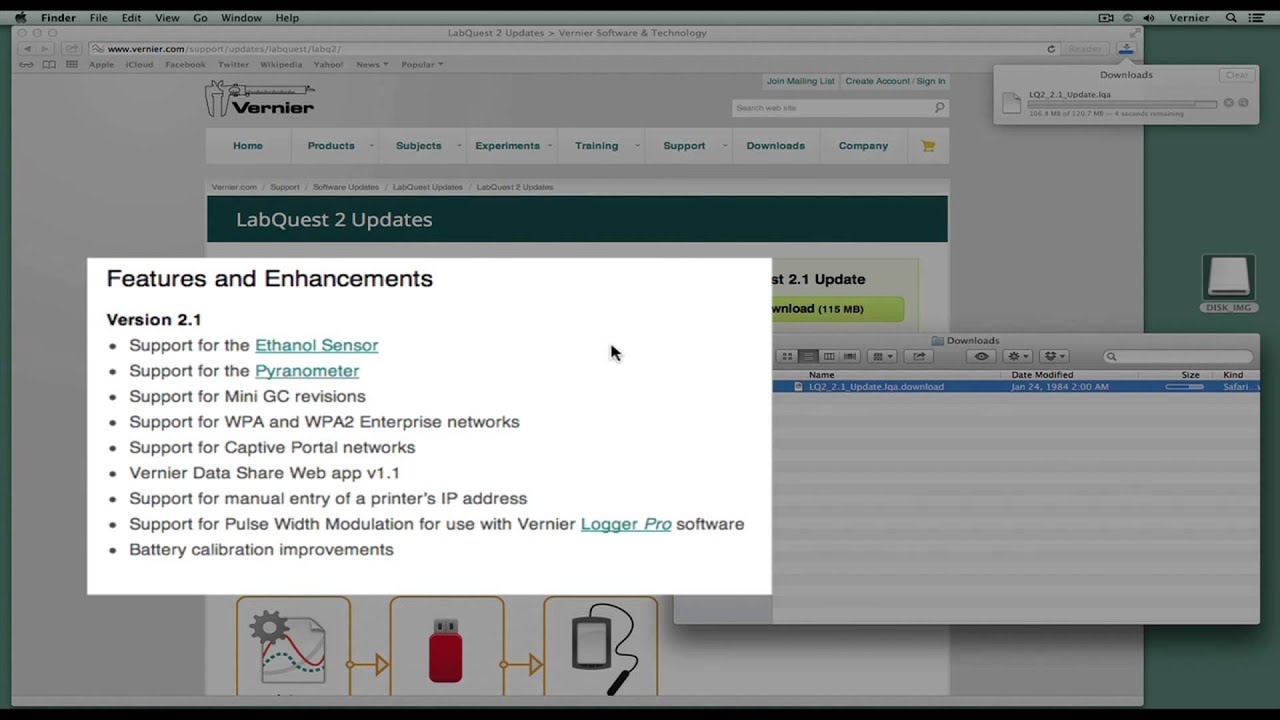Click the website search magnifier icon
Screen dimensions: 1280x720
939,107
